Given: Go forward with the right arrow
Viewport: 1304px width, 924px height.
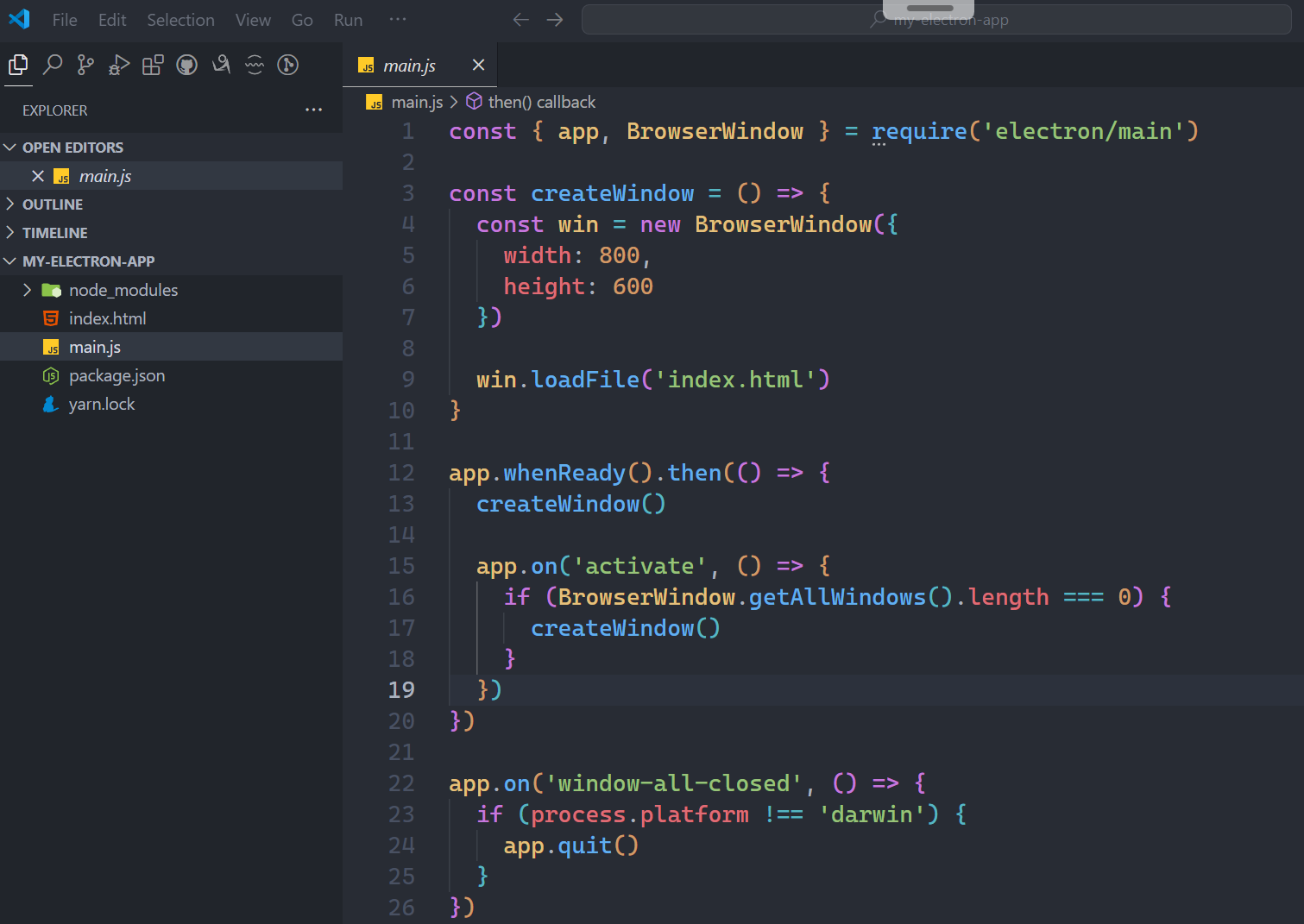Looking at the screenshot, I should (x=555, y=19).
